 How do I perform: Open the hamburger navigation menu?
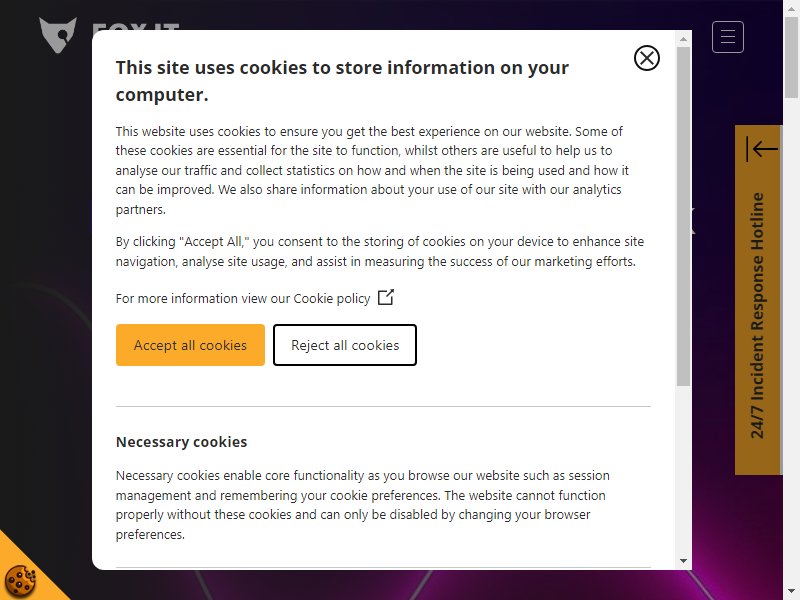click(728, 37)
